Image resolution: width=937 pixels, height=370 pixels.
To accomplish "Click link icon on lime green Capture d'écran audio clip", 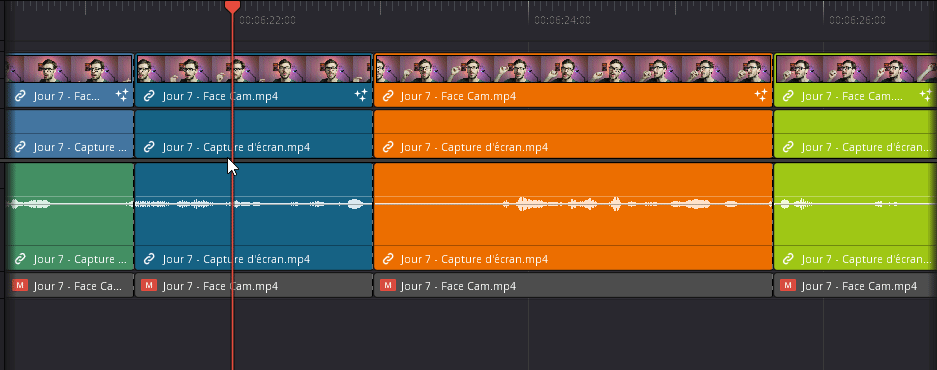I will (x=788, y=259).
